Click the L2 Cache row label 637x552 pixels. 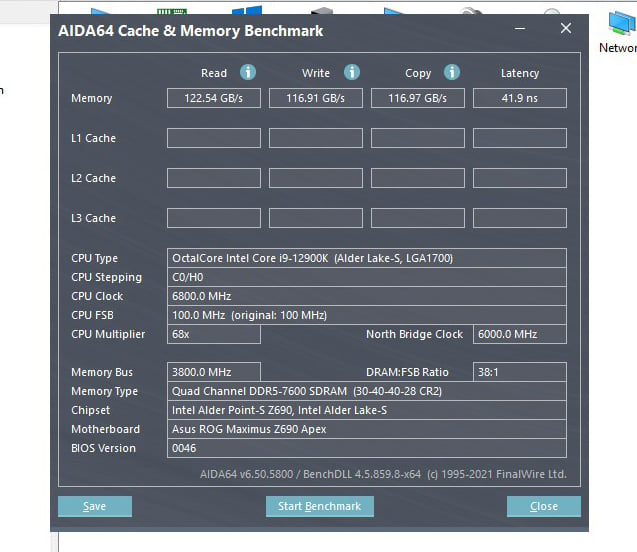point(93,178)
